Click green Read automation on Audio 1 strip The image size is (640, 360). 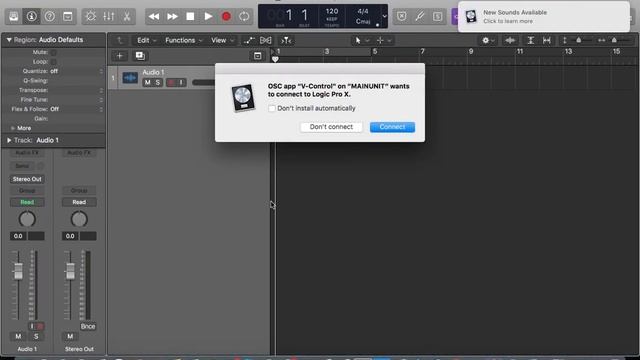[27, 202]
